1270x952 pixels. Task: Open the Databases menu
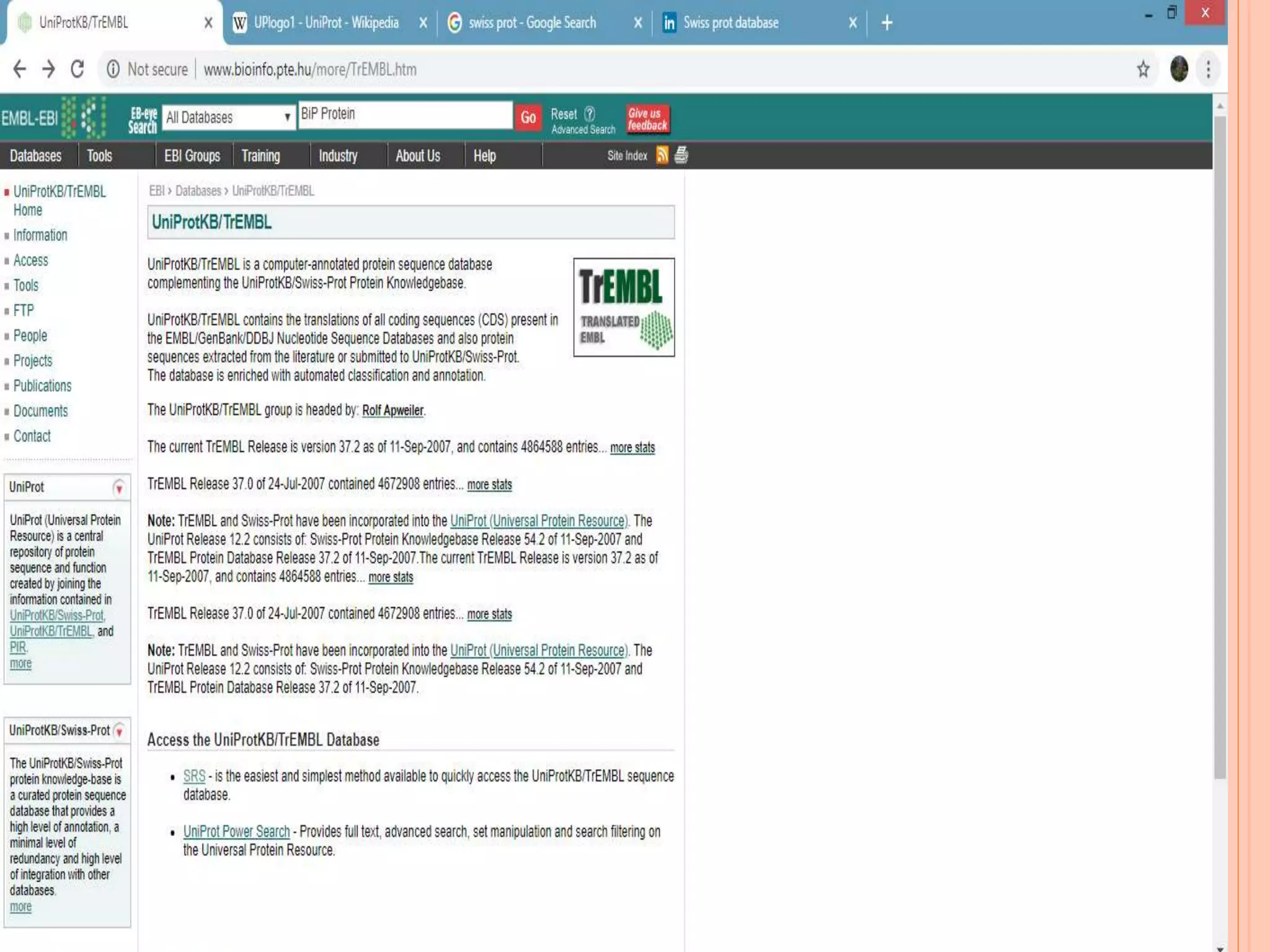click(x=36, y=156)
